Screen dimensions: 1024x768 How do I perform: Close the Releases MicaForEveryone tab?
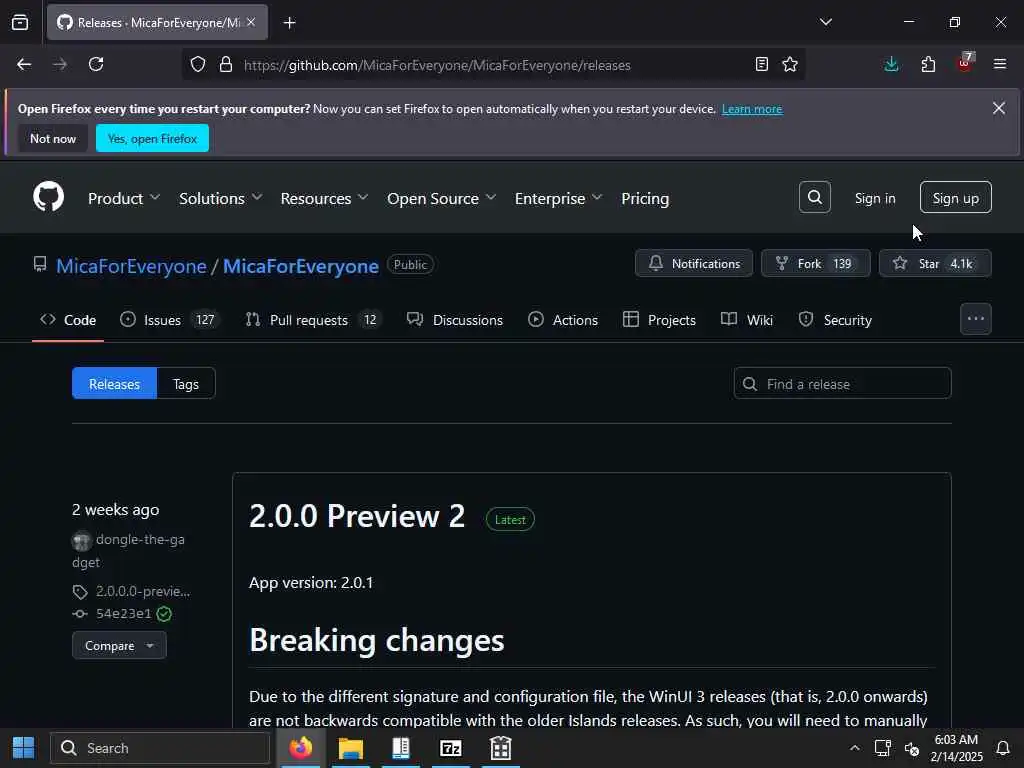[x=251, y=22]
